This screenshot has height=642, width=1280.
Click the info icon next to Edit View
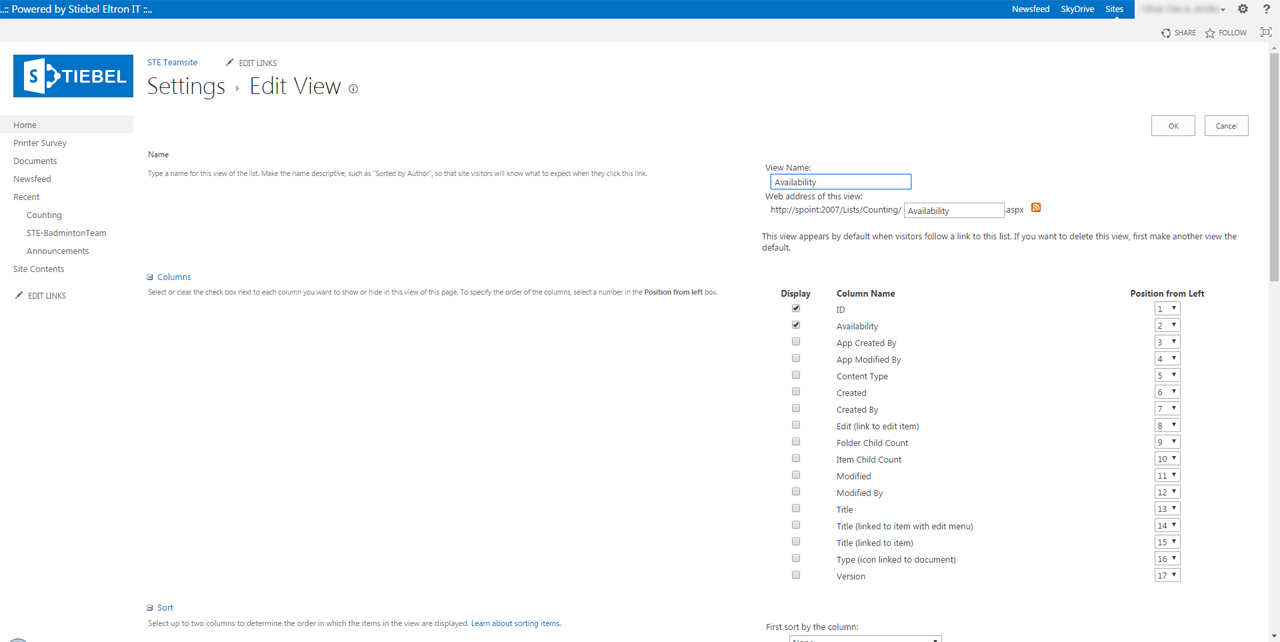(352, 89)
